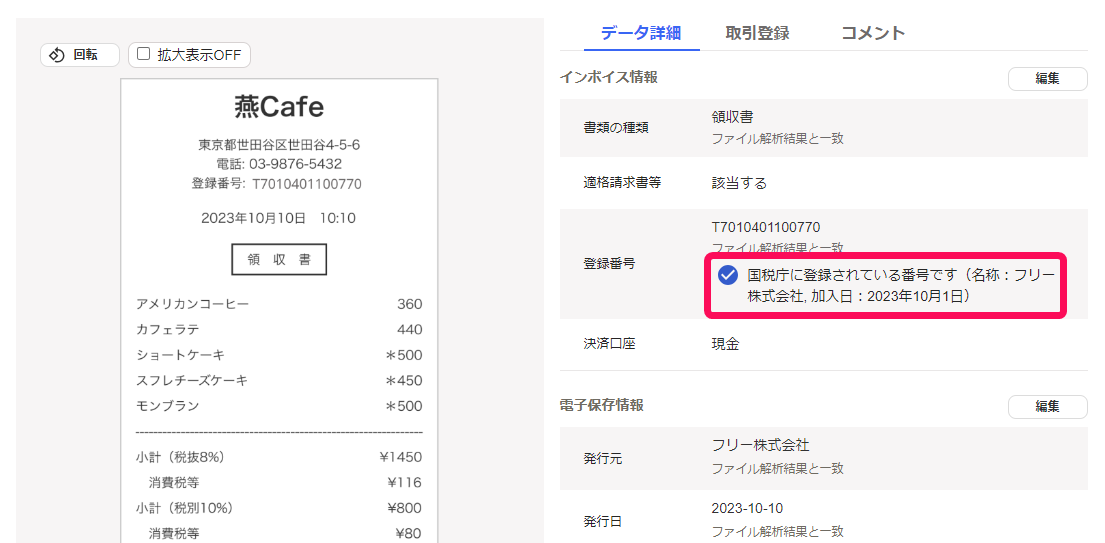This screenshot has height=543, width=1105.
Task: Click the ショートケーキ line item
Action: click(279, 355)
